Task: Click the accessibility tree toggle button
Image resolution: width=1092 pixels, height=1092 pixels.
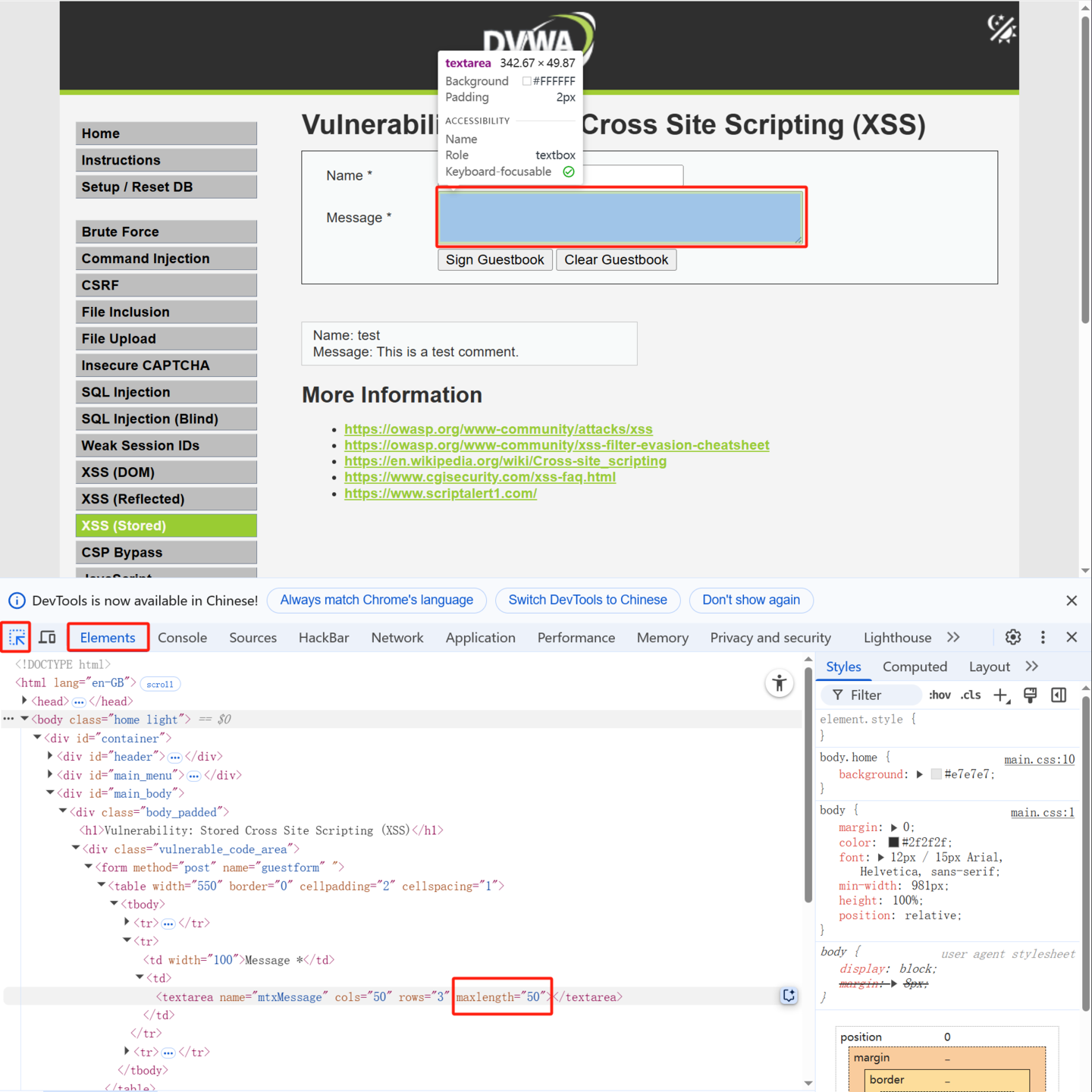Action: click(779, 683)
